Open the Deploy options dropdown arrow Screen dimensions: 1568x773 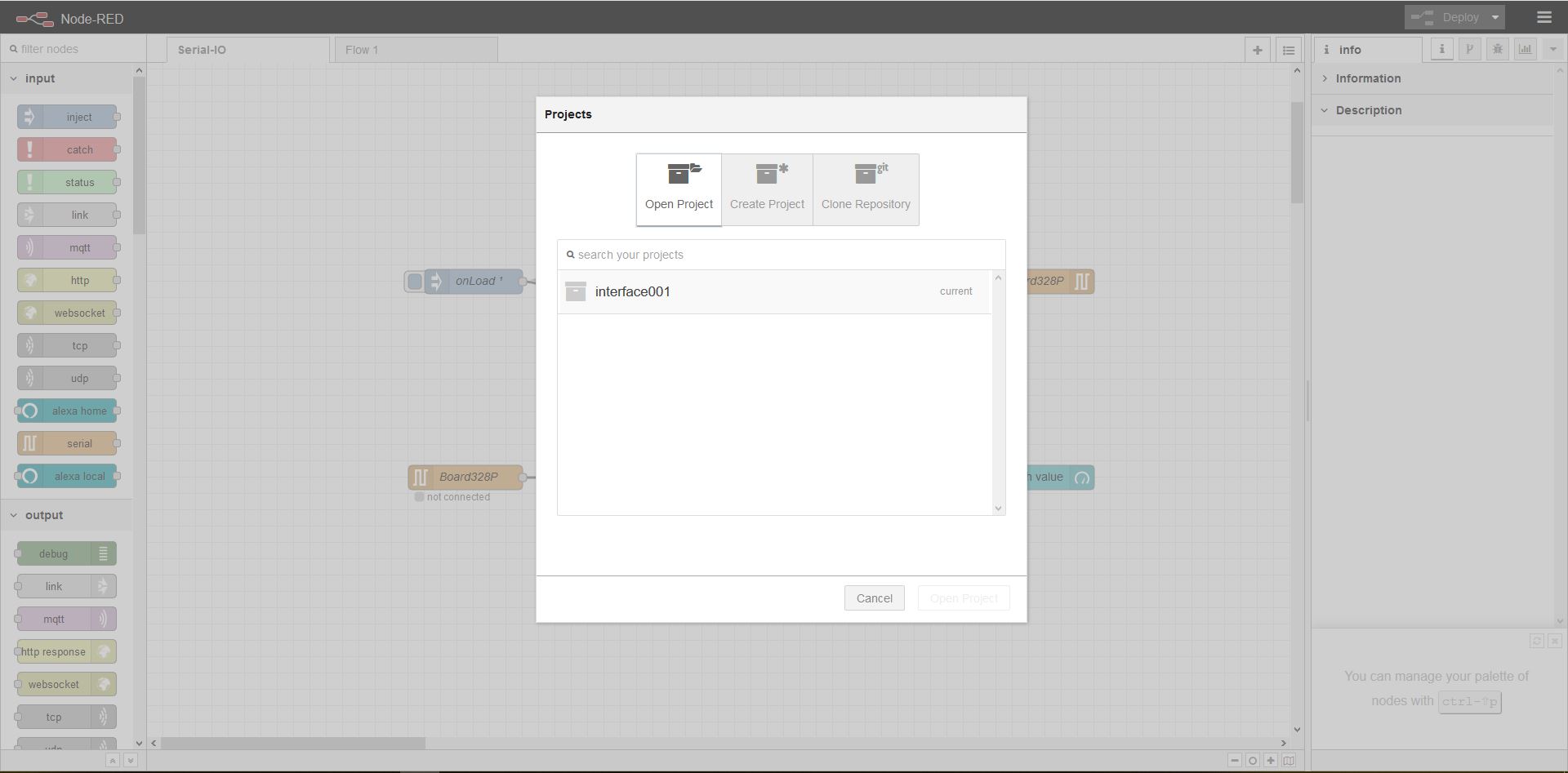coord(1495,17)
